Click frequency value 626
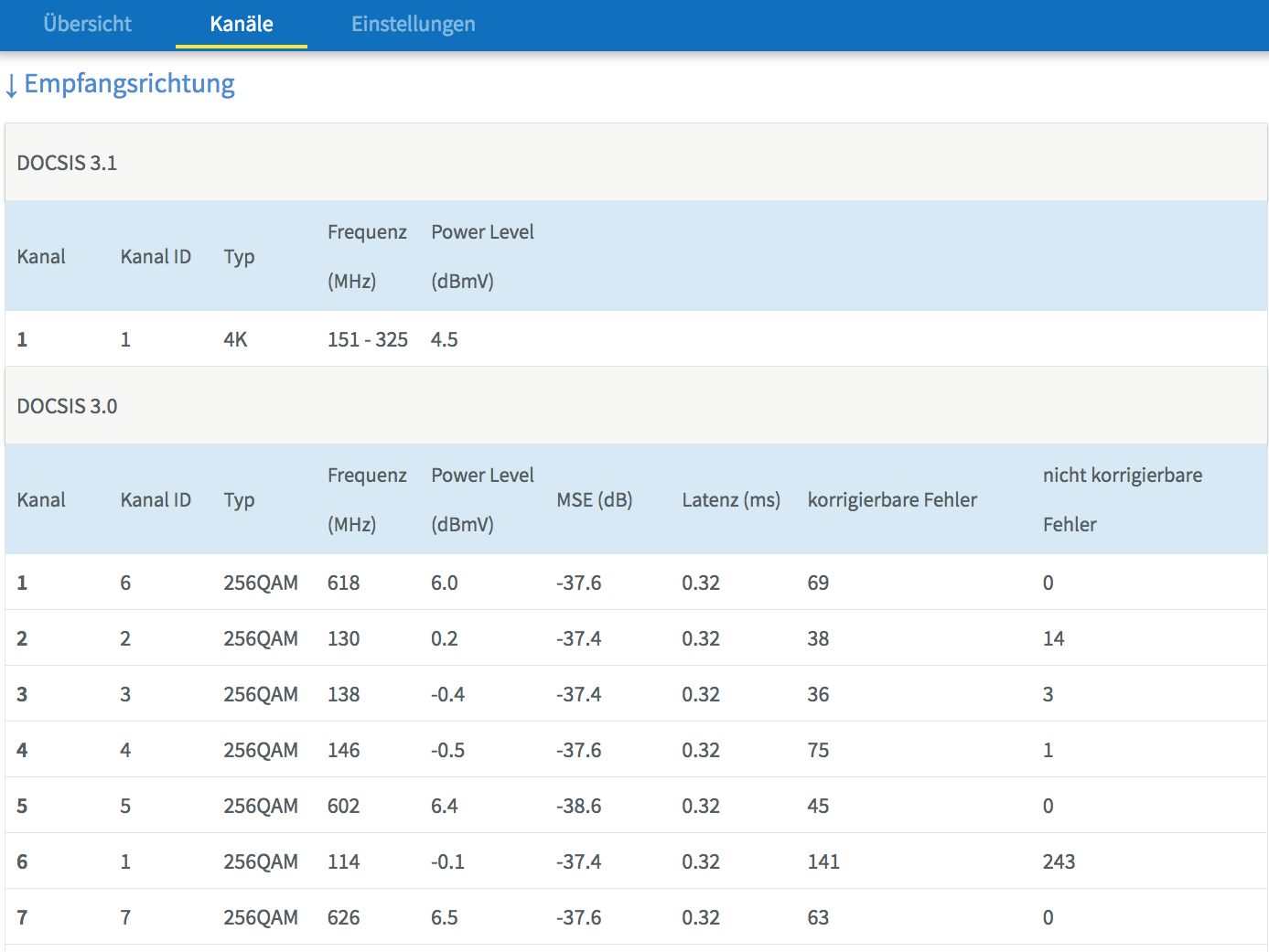The width and height of the screenshot is (1269, 952). pos(344,917)
